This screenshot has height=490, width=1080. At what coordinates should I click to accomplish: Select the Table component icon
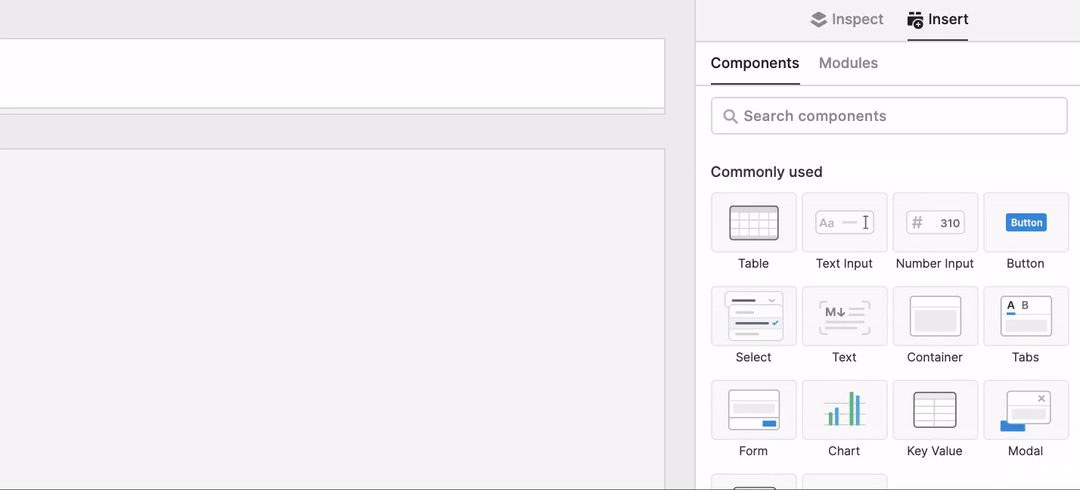[x=754, y=223]
